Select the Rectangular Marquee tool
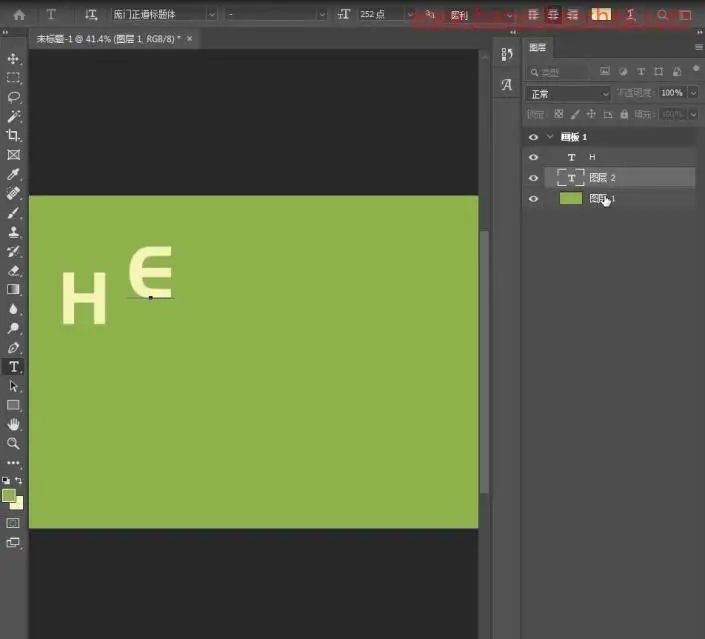This screenshot has height=639, width=705. click(13, 78)
